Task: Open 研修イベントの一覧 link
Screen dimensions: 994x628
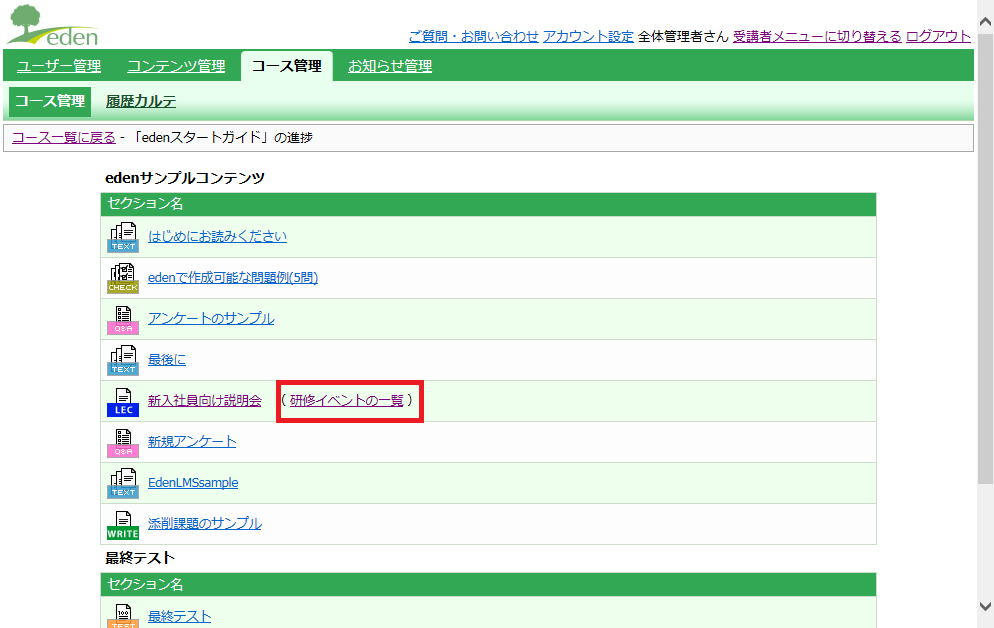Action: click(347, 401)
